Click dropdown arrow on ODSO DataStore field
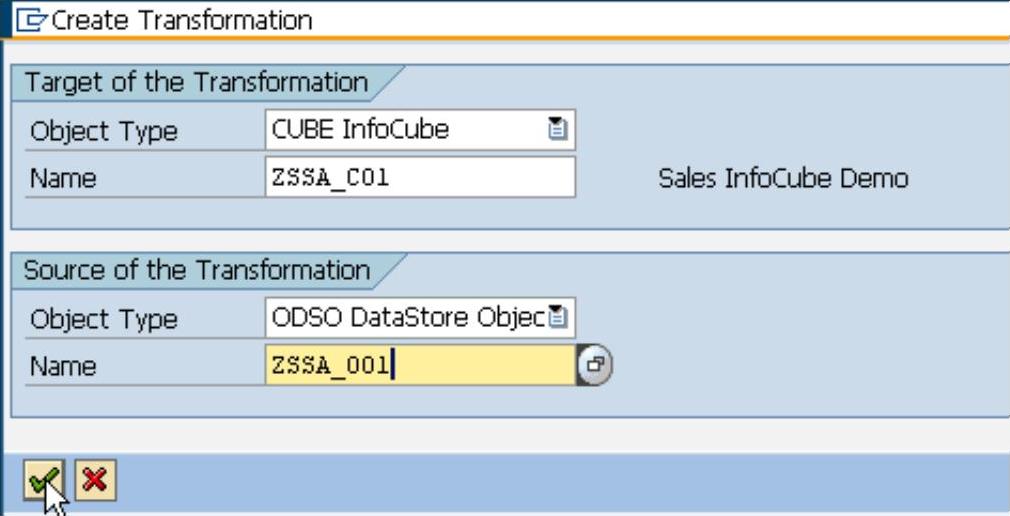The image size is (1010, 516). click(x=558, y=319)
